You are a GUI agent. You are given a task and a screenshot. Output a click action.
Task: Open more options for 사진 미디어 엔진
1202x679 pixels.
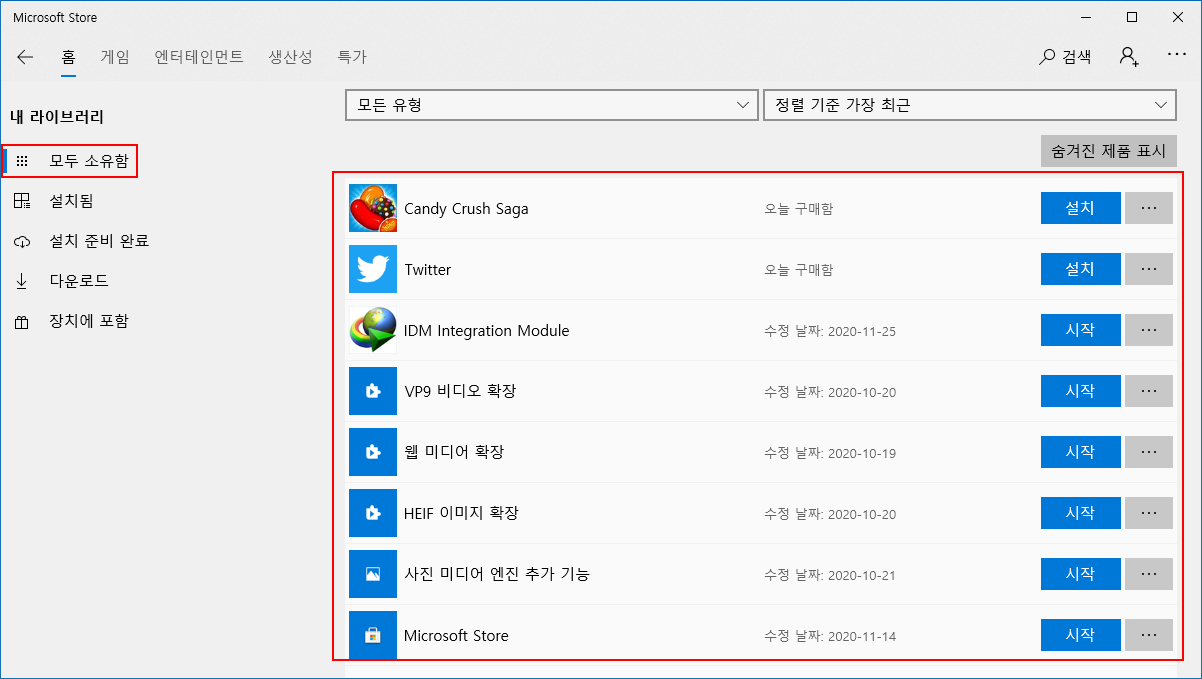tap(1149, 574)
